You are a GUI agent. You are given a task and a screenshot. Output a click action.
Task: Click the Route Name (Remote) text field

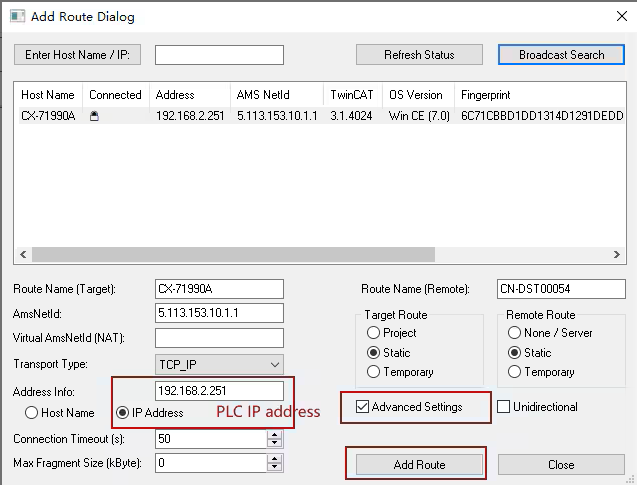(560, 289)
